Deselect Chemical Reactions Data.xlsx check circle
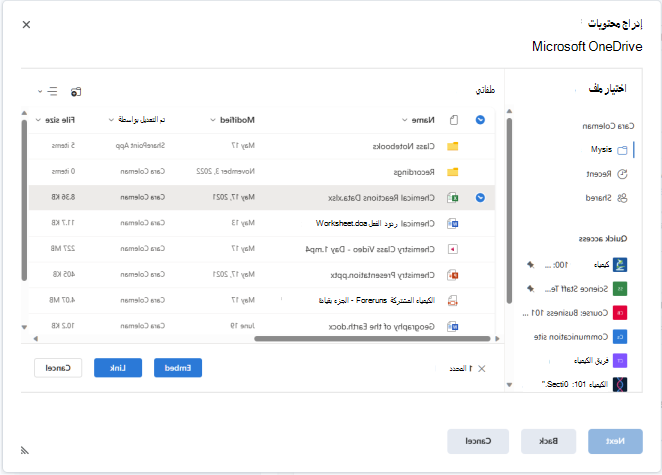This screenshot has height=475, width=662. click(480, 198)
